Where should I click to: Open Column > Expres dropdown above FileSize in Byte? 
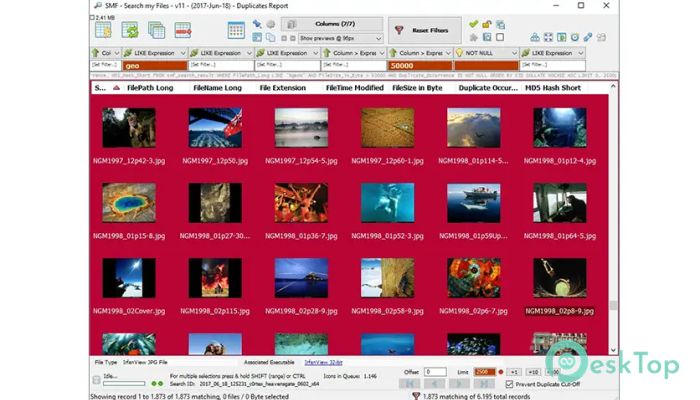click(448, 53)
